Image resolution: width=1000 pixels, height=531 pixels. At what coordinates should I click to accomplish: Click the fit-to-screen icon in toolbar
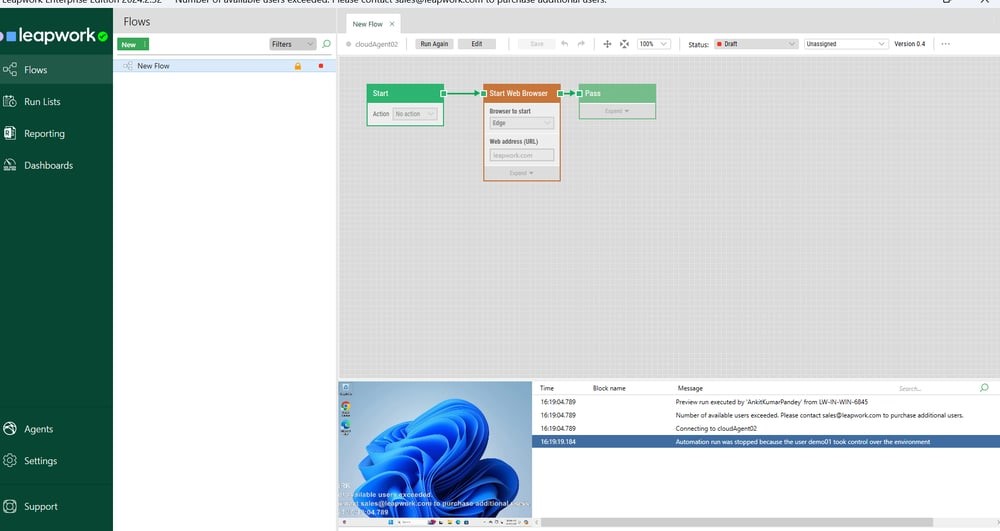(x=624, y=44)
